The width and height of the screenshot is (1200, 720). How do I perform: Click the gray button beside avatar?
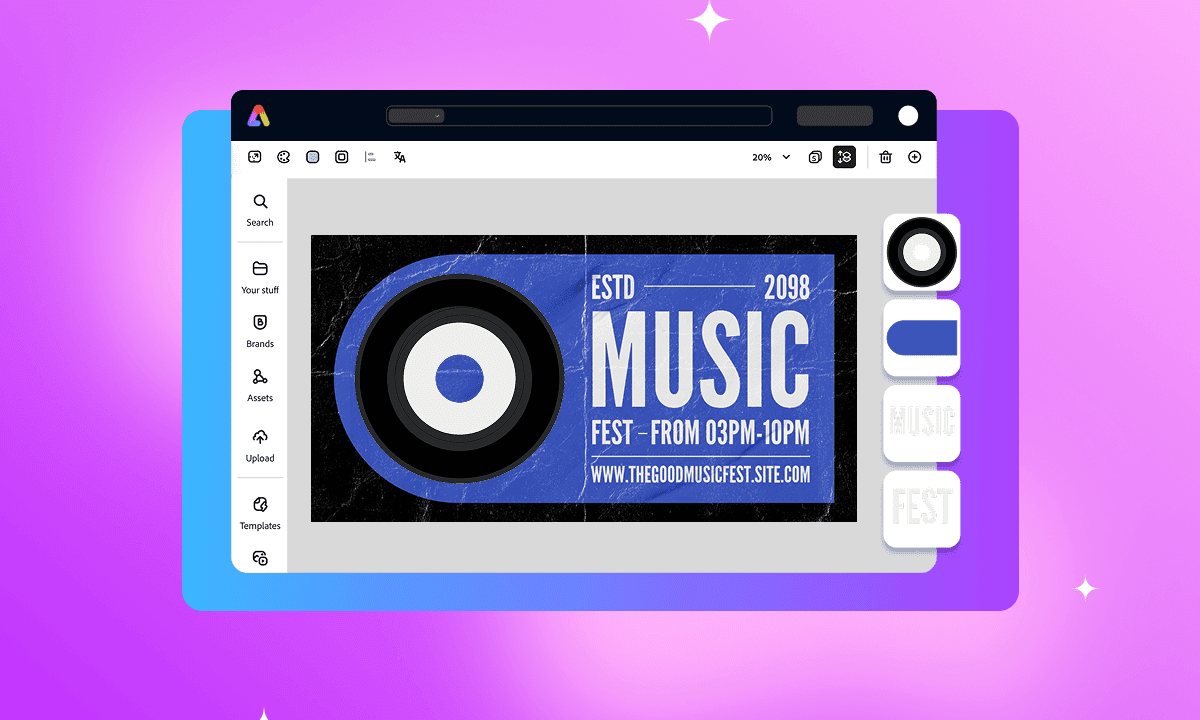[834, 116]
